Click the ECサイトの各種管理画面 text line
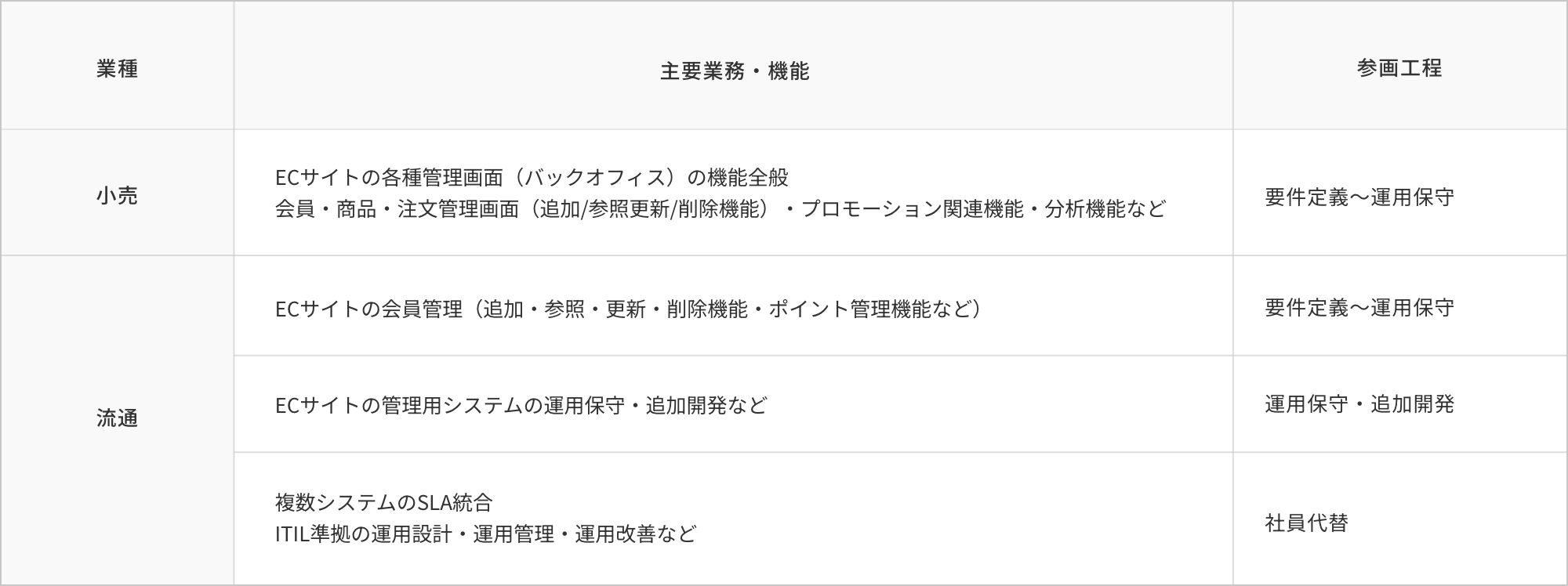Screen dimensions: 1568x586 click(x=532, y=178)
